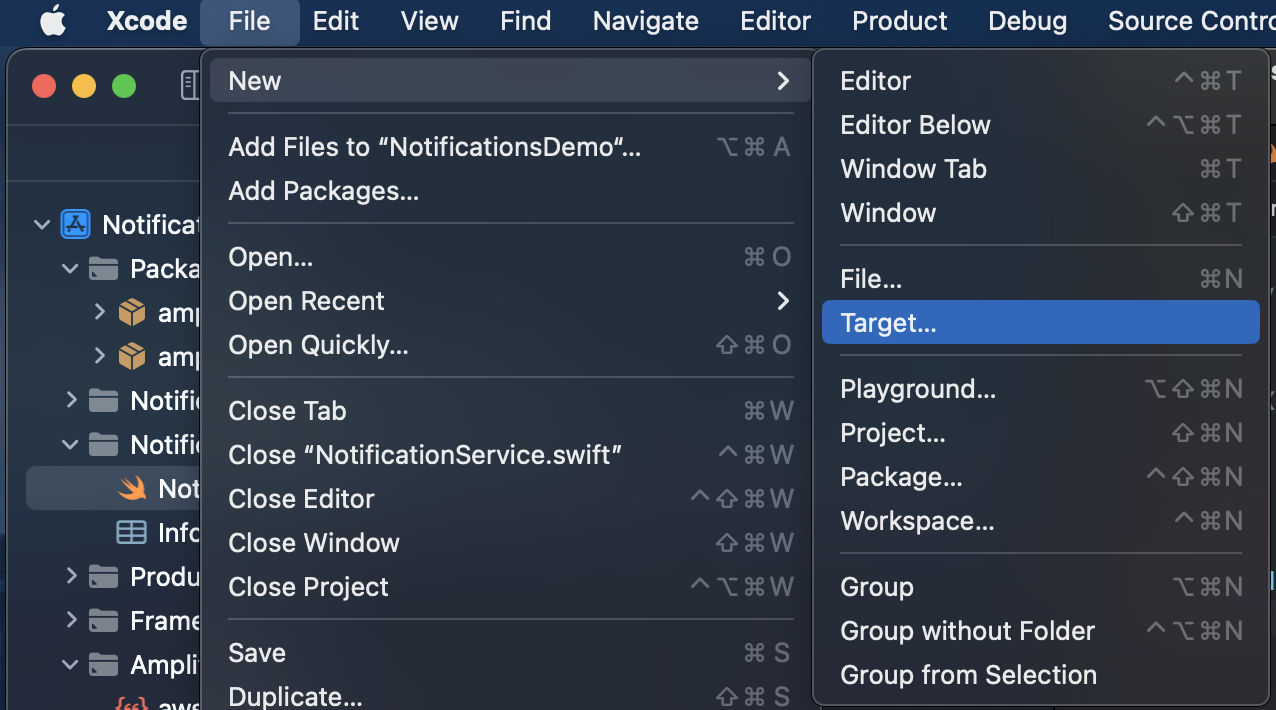The height and width of the screenshot is (710, 1276).
Task: Select the Info plist table icon
Action: coord(132,533)
